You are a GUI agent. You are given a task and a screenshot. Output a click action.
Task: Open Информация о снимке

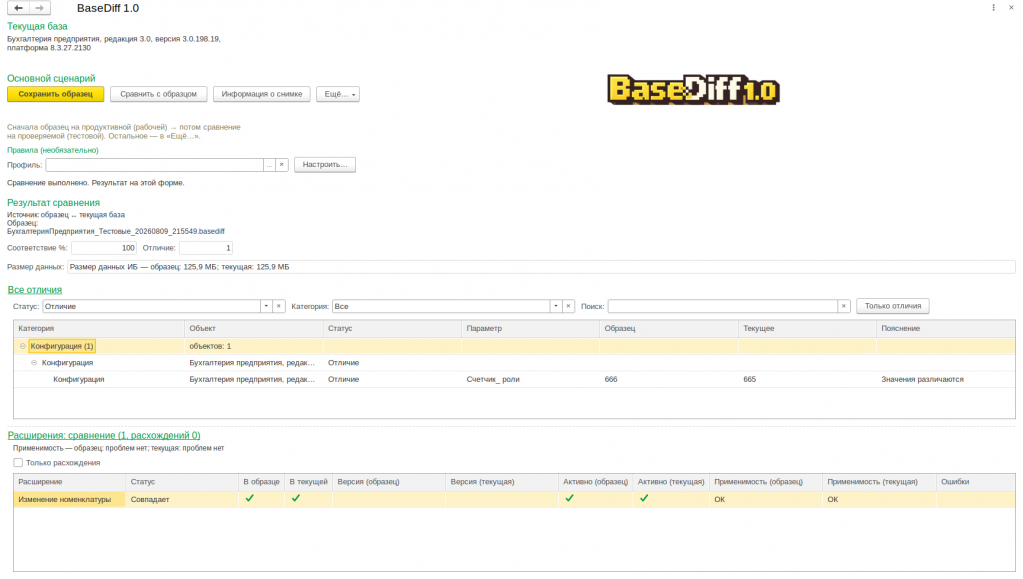point(262,94)
